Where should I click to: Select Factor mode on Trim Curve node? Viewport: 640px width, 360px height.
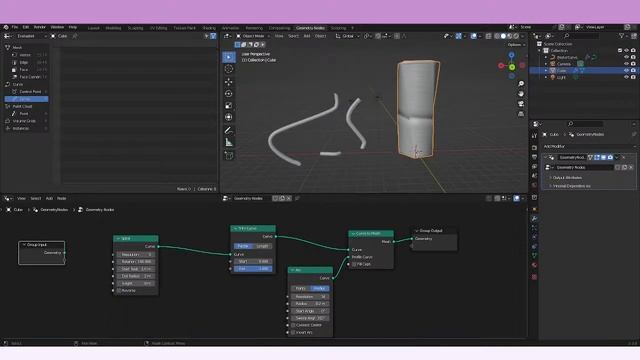coord(242,246)
